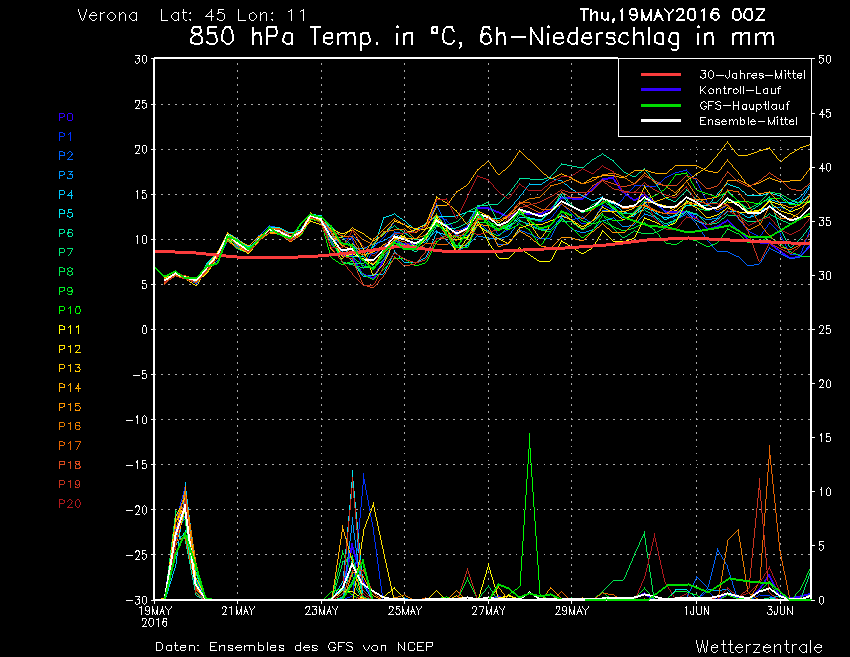This screenshot has width=850, height=657.
Task: Select ensemble member label P13
Action: click(69, 368)
